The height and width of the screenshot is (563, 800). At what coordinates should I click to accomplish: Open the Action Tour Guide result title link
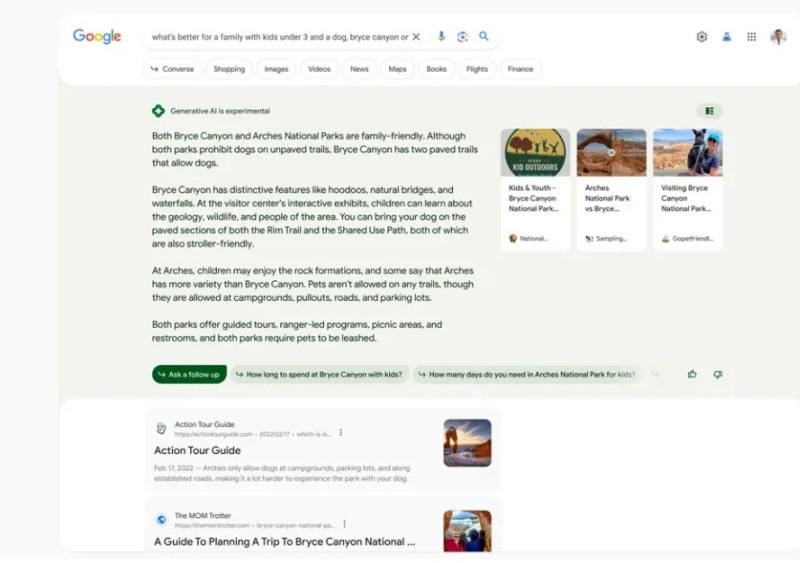pyautogui.click(x=197, y=451)
